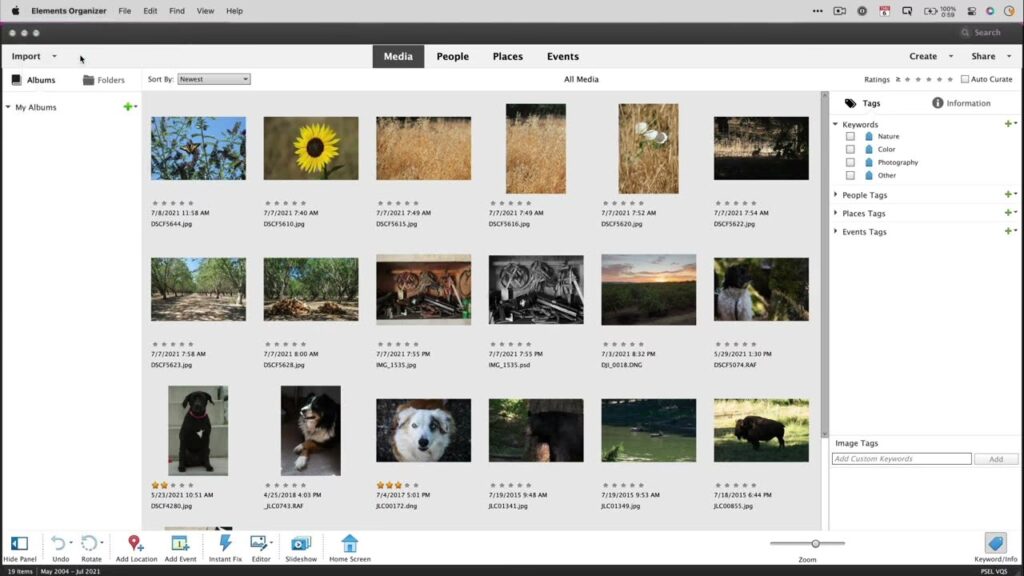Click the Add Event calendar icon
This screenshot has width=1024, height=576.
tap(180, 543)
